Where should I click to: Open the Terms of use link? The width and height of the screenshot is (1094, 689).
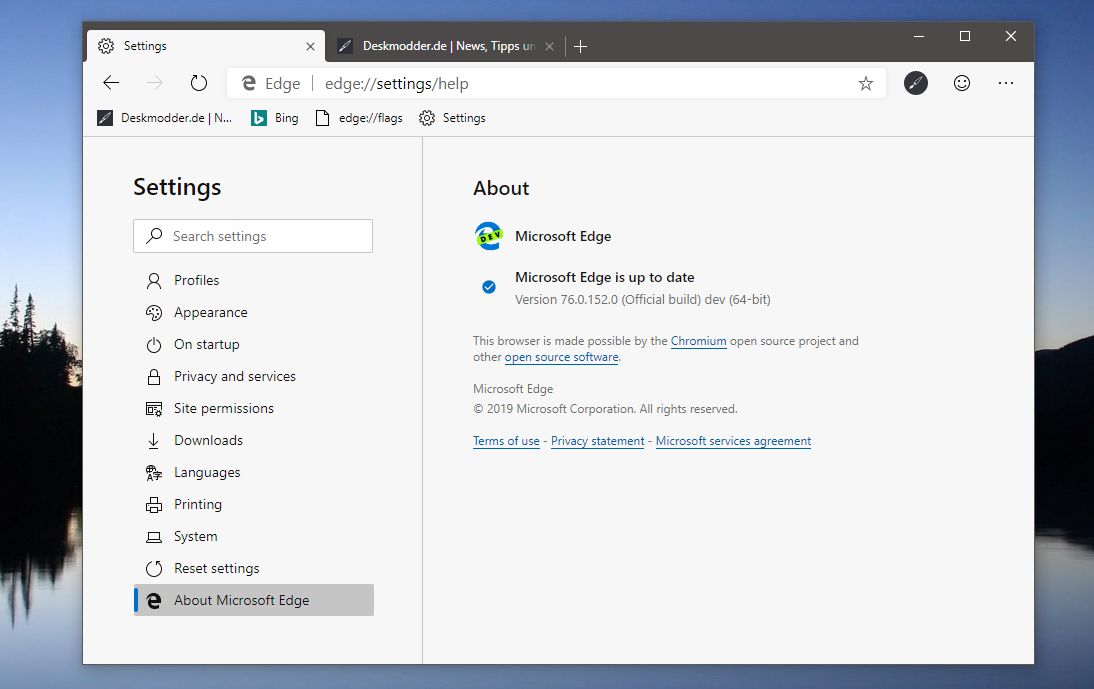coord(507,441)
